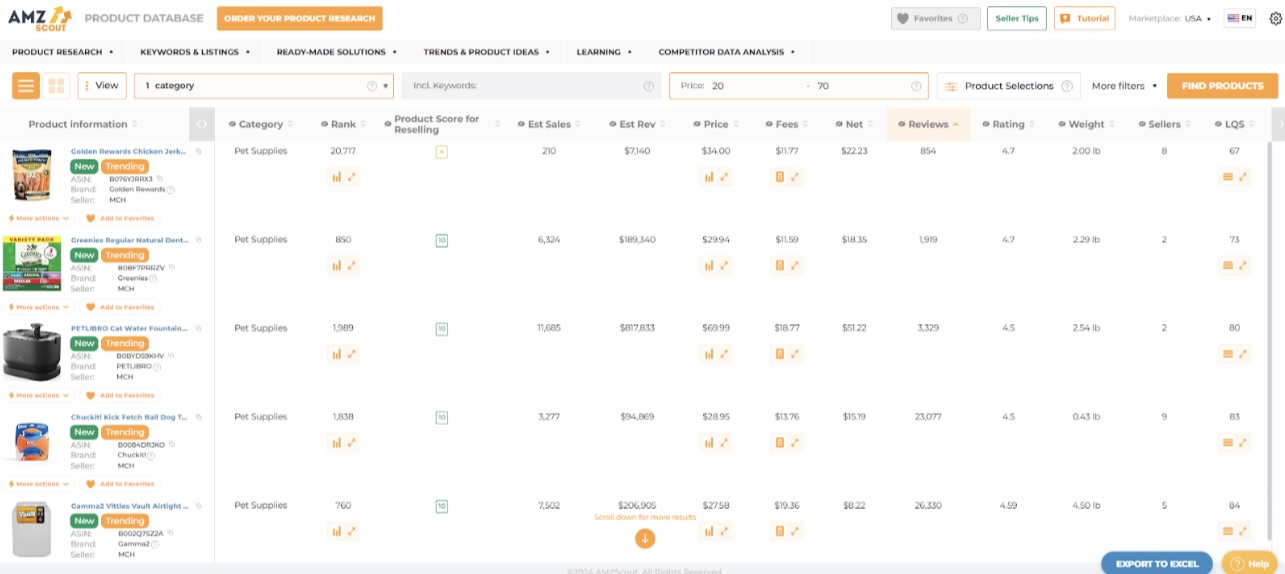Click product score badge 4 for Golden Rewards
This screenshot has width=1285, height=574.
tap(442, 152)
